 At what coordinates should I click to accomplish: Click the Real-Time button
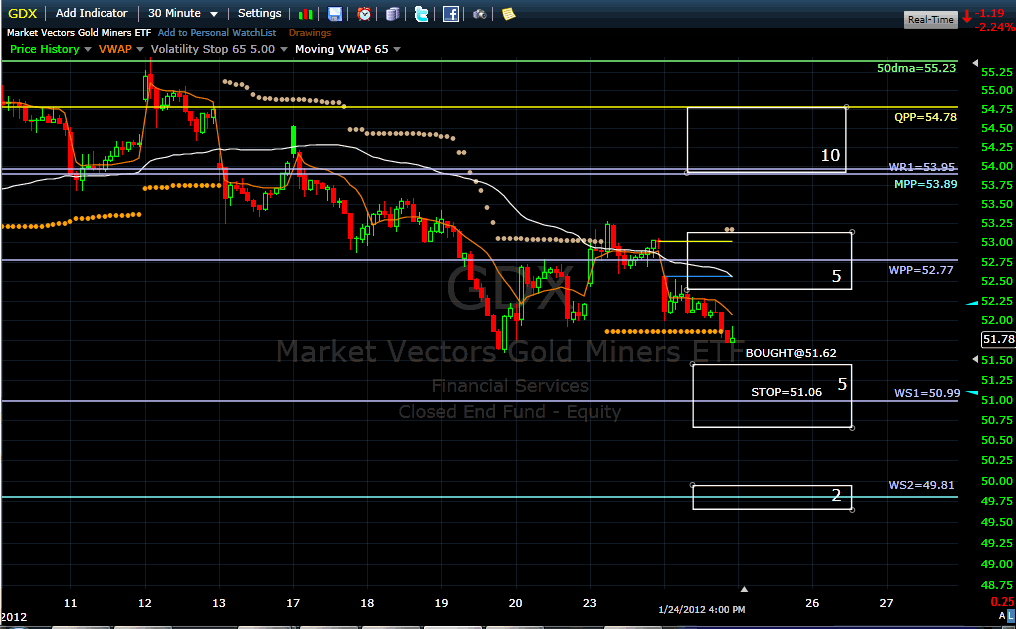tap(930, 19)
